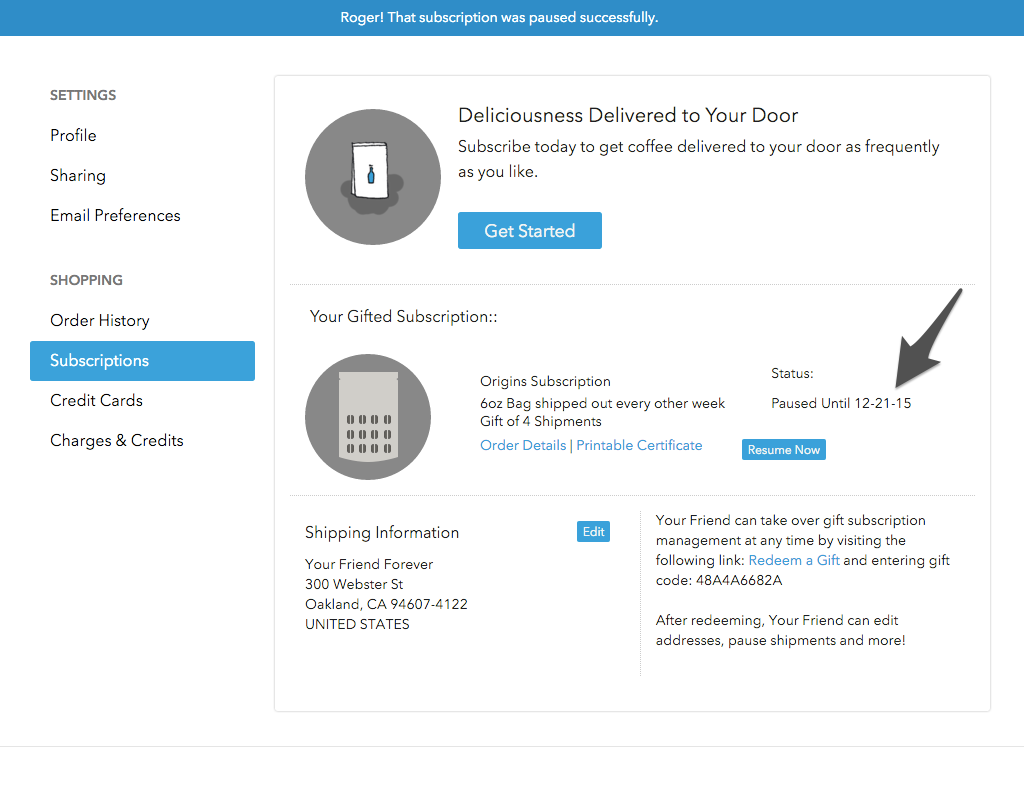Click the Origins Subscription bag icon

click(x=368, y=417)
